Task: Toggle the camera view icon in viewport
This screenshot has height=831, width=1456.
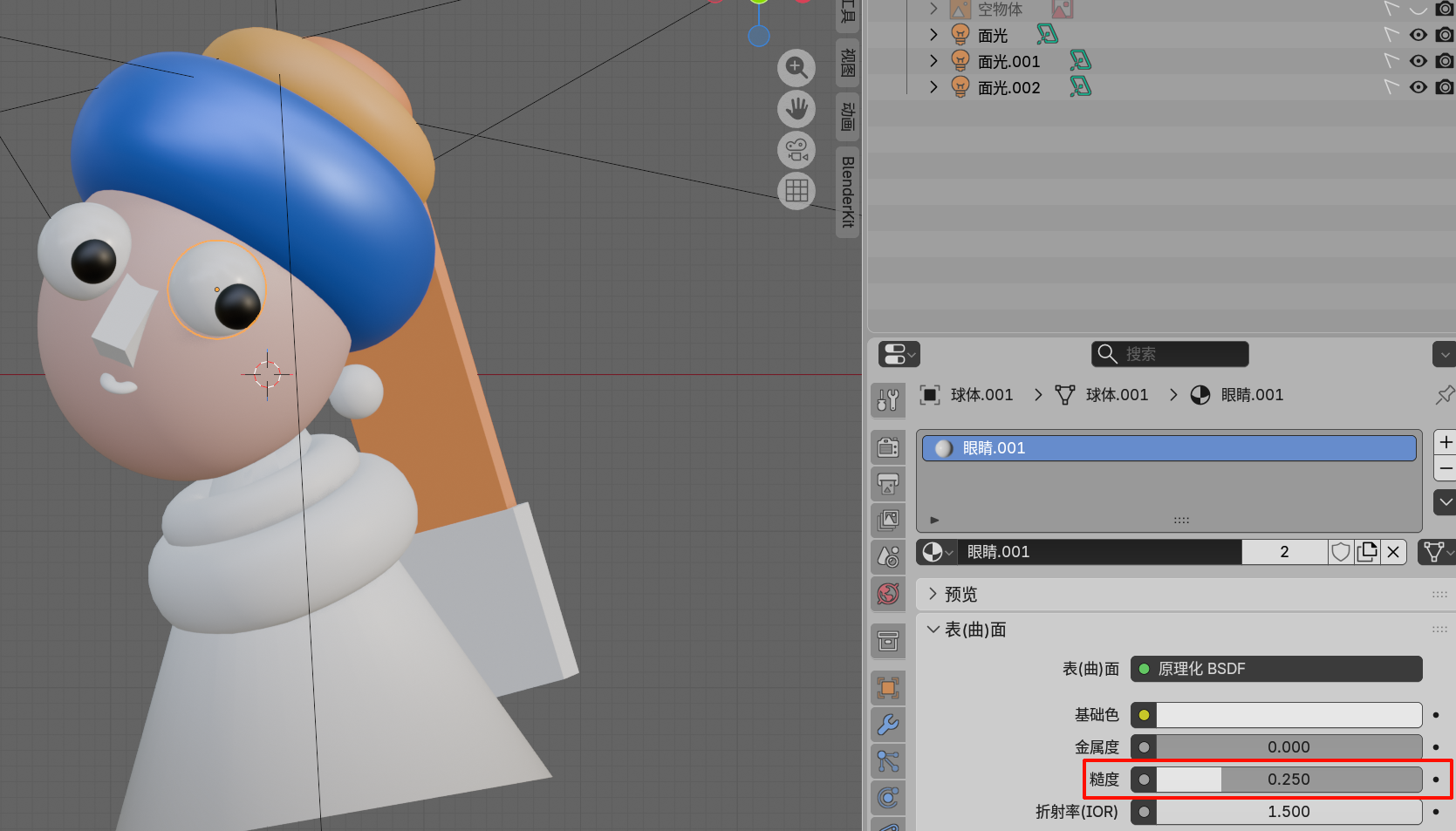Action: click(x=796, y=149)
